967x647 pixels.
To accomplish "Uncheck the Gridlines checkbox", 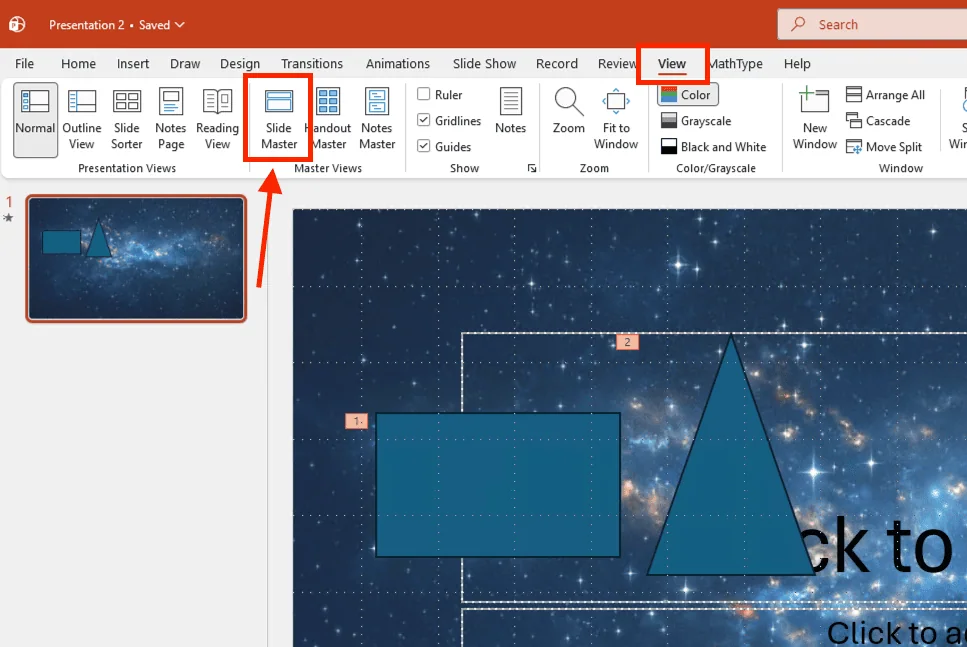I will 424,120.
